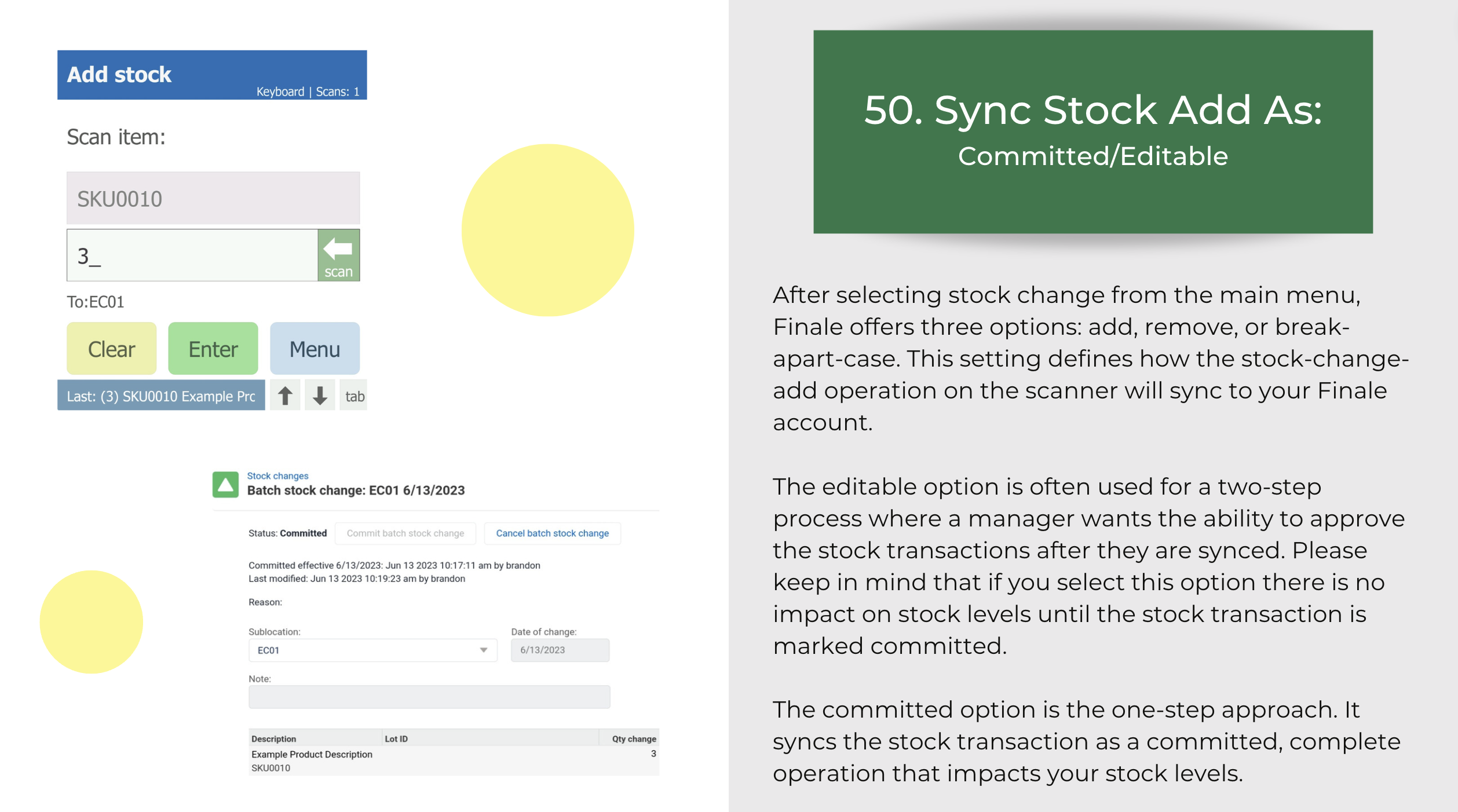
Task: Click the Keyboard mode link in header
Action: click(280, 92)
